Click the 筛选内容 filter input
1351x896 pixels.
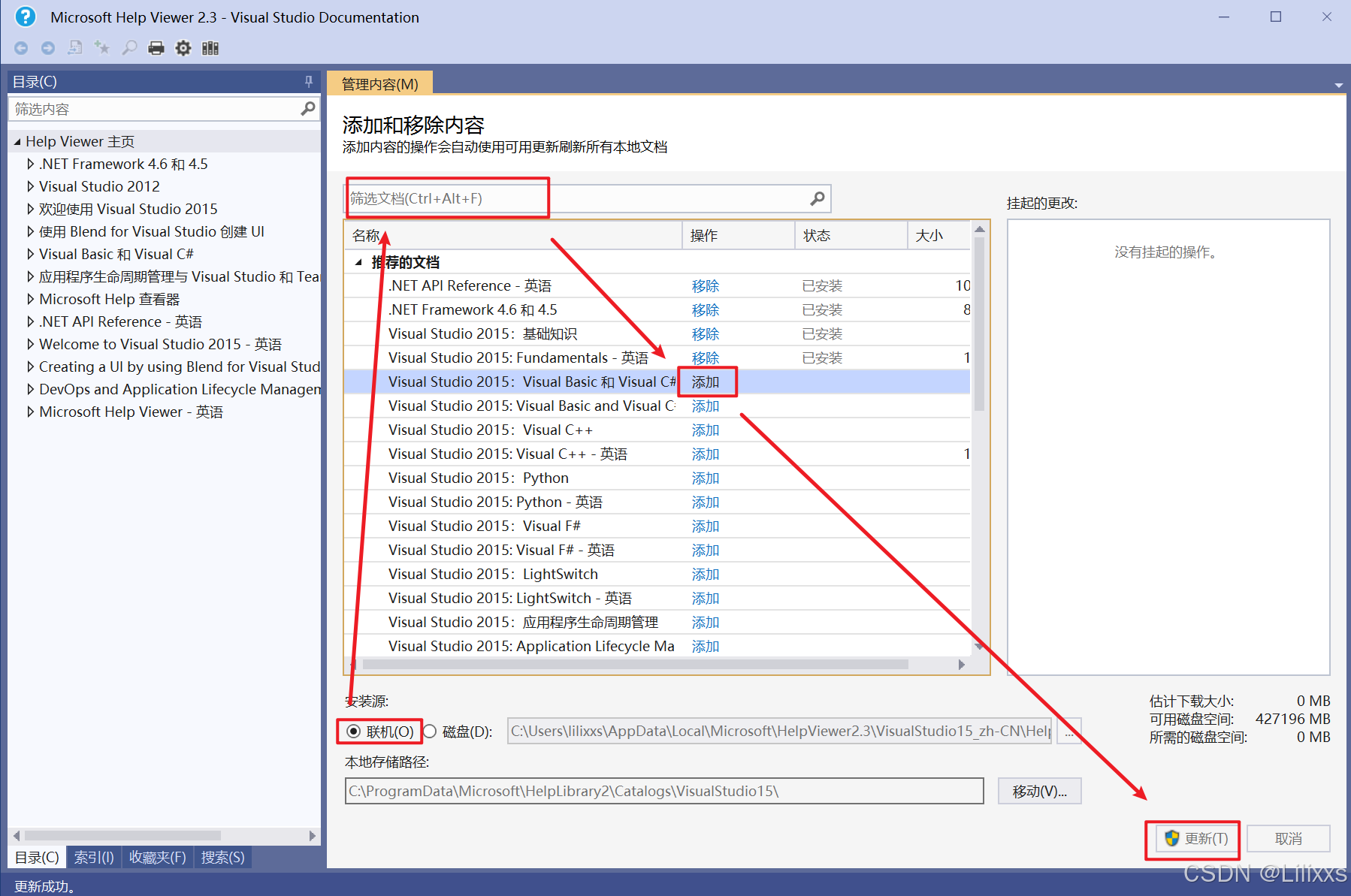coord(164,109)
